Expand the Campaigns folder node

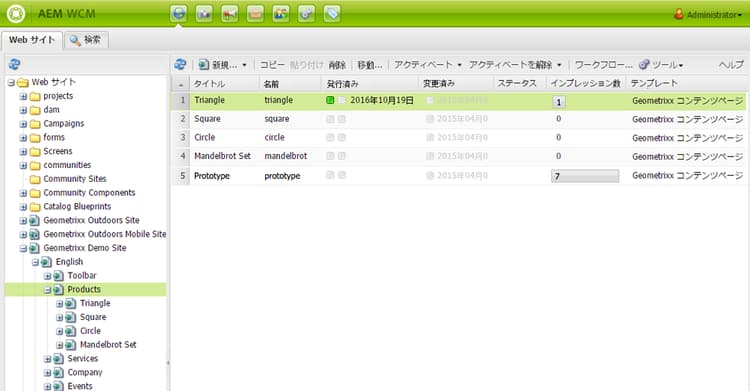[23, 124]
